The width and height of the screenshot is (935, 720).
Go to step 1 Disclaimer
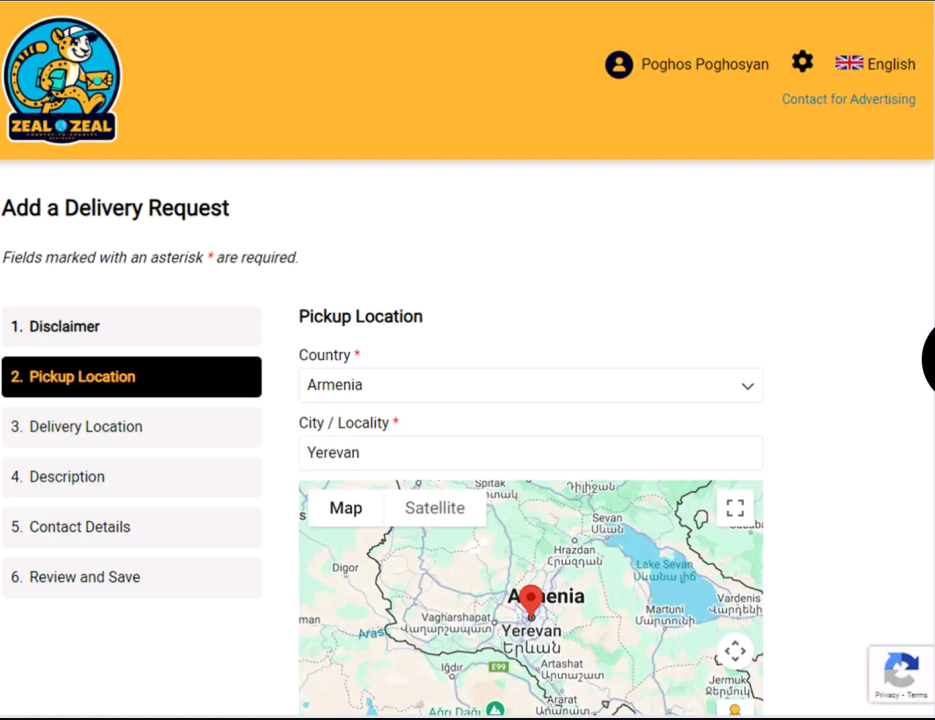tap(132, 327)
